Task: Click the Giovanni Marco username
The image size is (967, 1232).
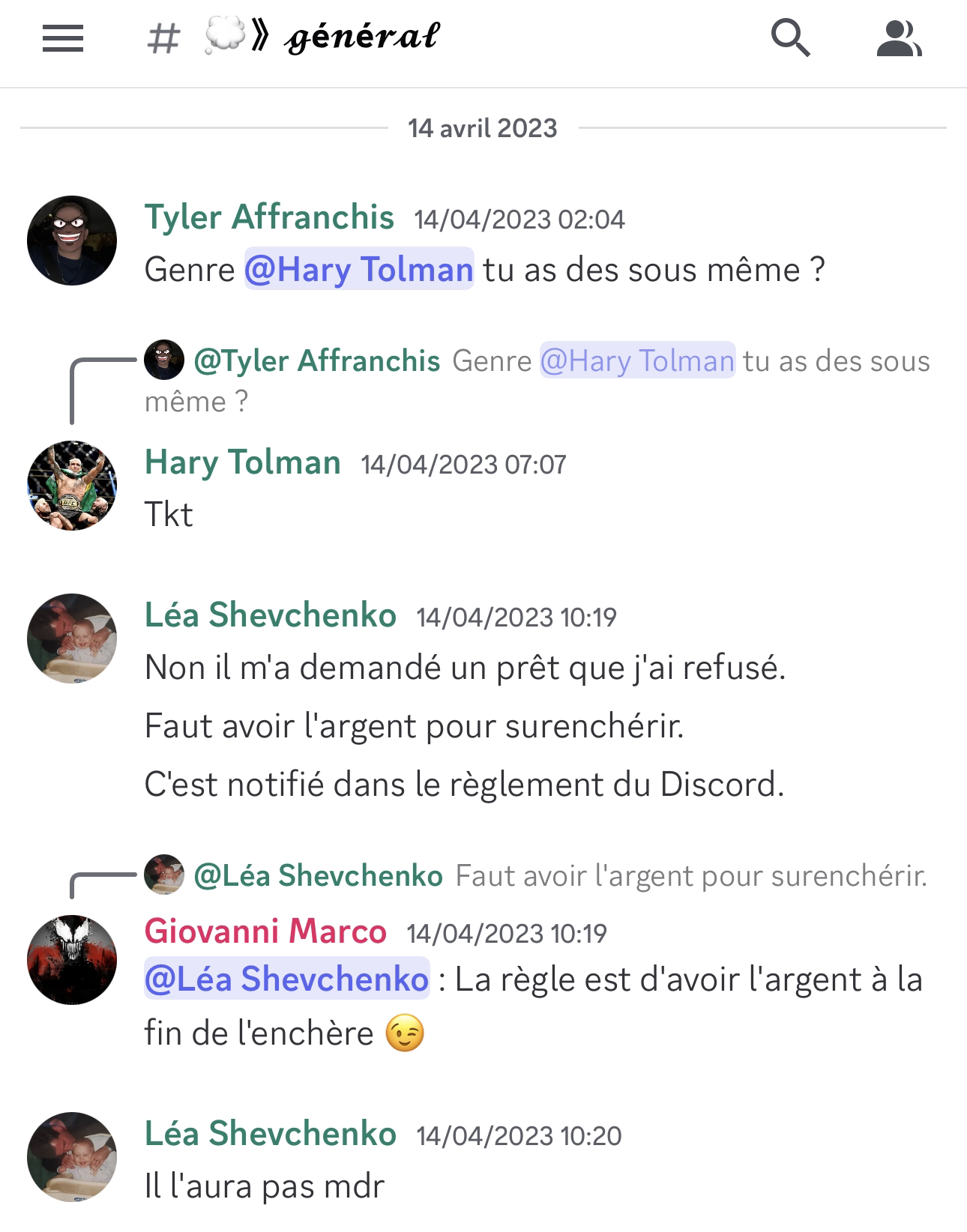Action: coord(265,931)
